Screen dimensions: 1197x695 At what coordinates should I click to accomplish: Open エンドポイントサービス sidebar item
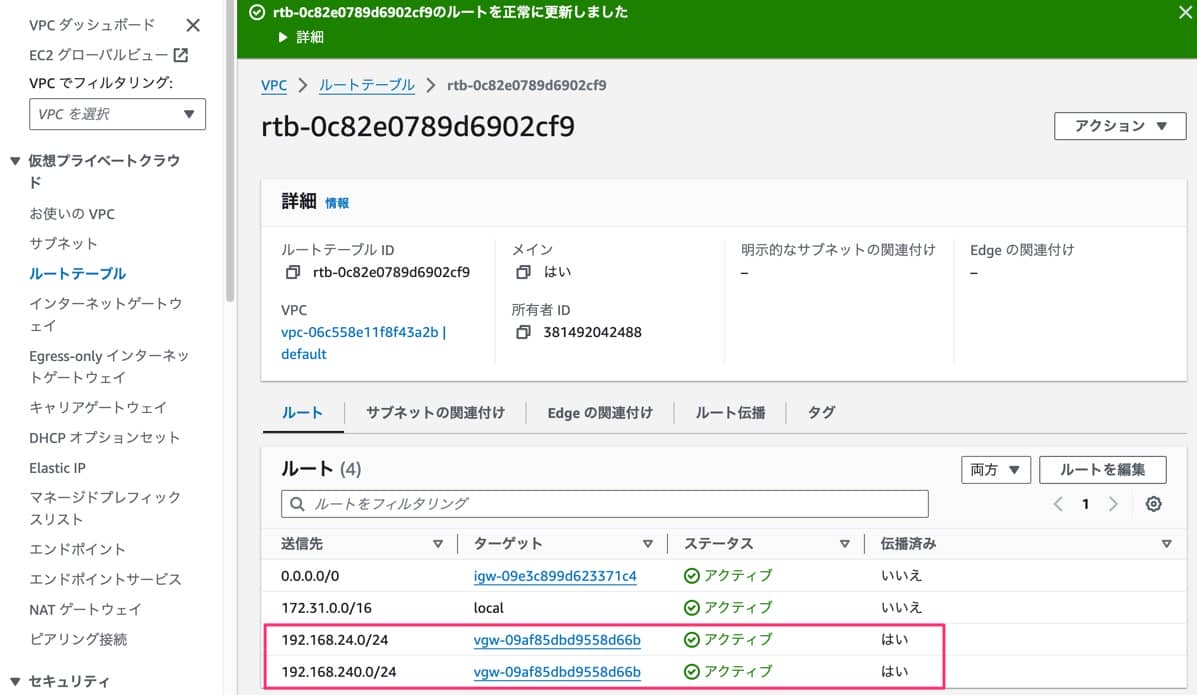point(105,580)
